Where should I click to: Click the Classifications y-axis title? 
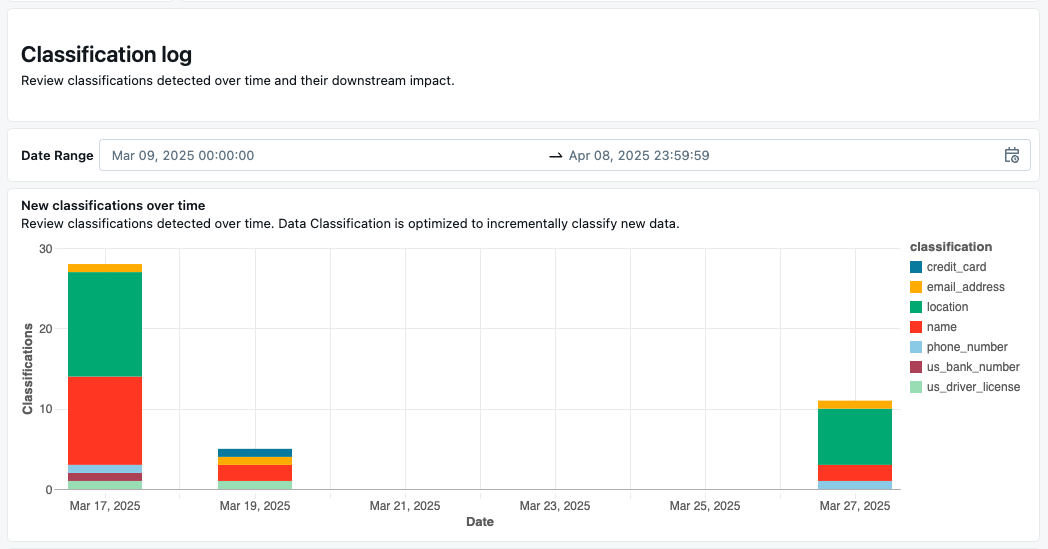[x=27, y=369]
